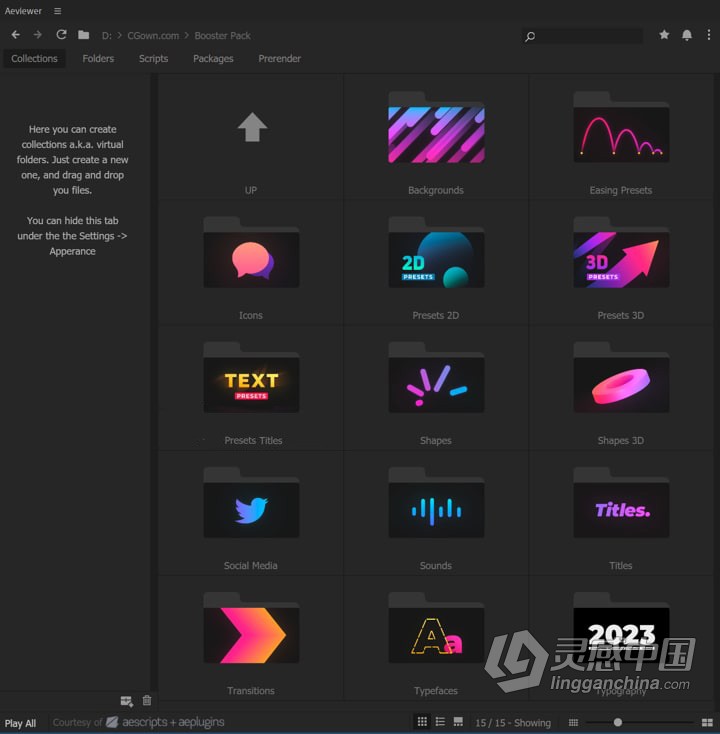This screenshot has height=734, width=720.
Task: Open notifications bell icon
Action: 687,35
